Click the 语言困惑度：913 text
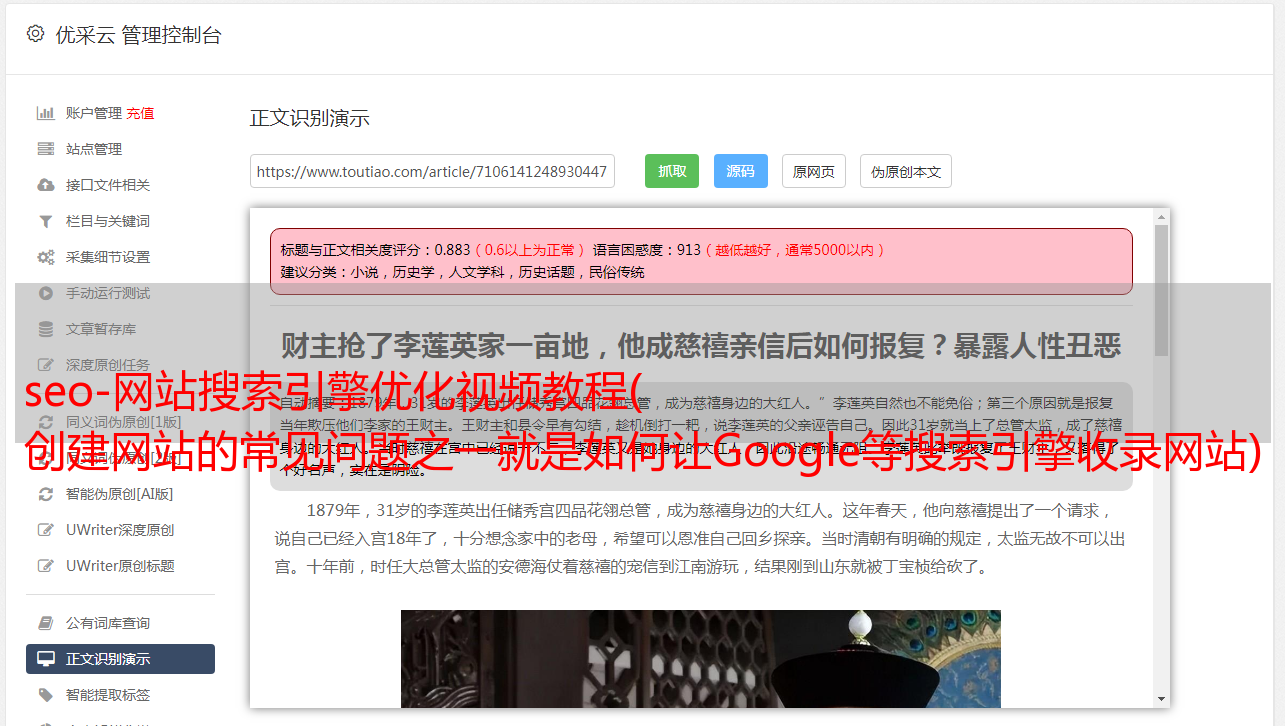 pos(647,250)
